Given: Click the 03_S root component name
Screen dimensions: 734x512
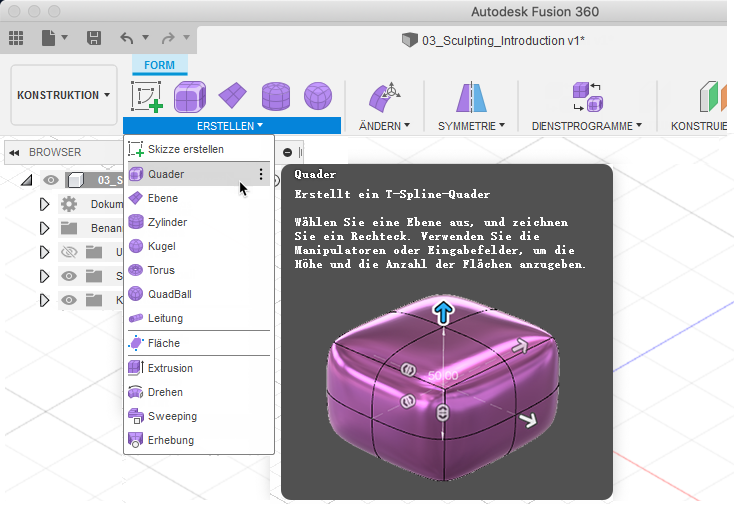Looking at the screenshot, I should pyautogui.click(x=110, y=180).
